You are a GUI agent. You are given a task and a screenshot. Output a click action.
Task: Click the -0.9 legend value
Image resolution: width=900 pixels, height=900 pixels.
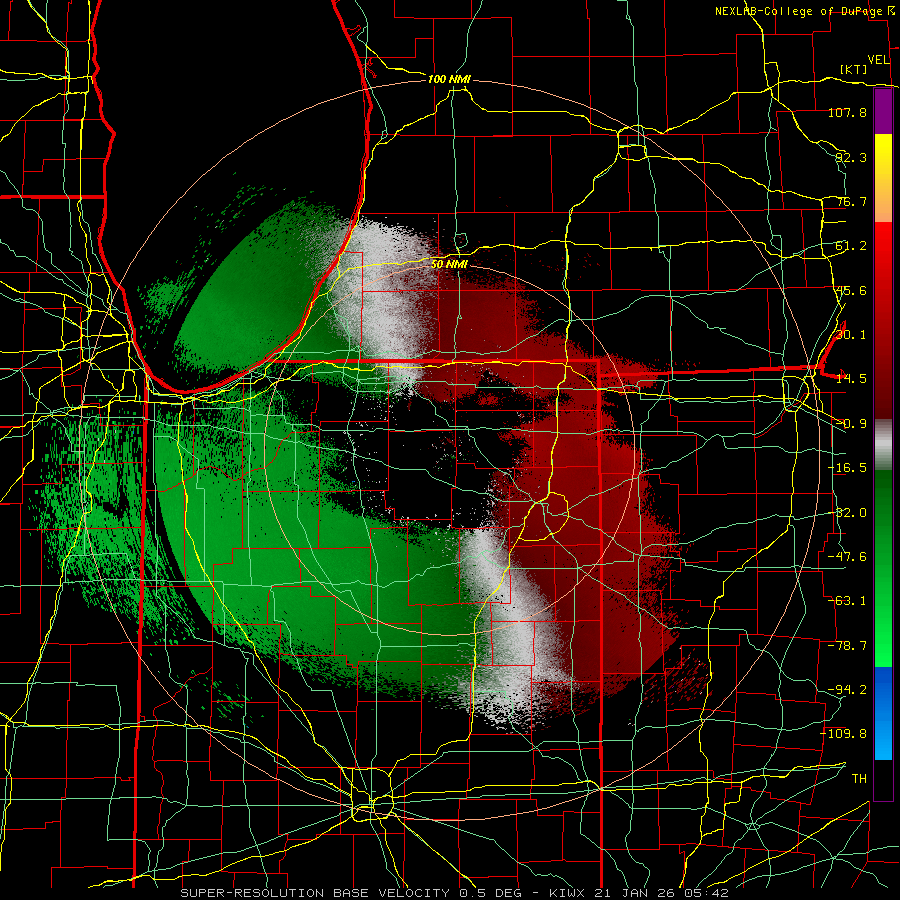coord(851,424)
